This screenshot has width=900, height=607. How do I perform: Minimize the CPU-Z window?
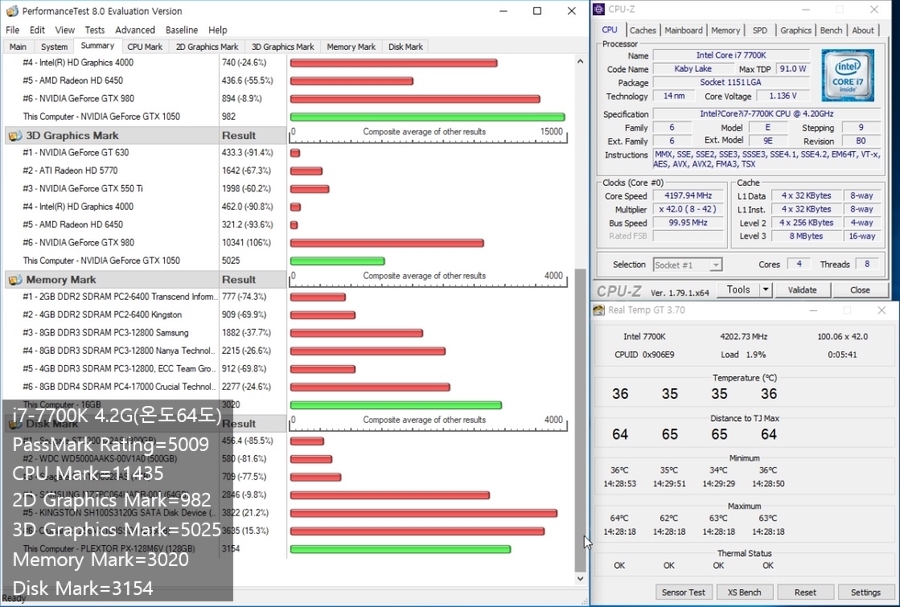805,9
